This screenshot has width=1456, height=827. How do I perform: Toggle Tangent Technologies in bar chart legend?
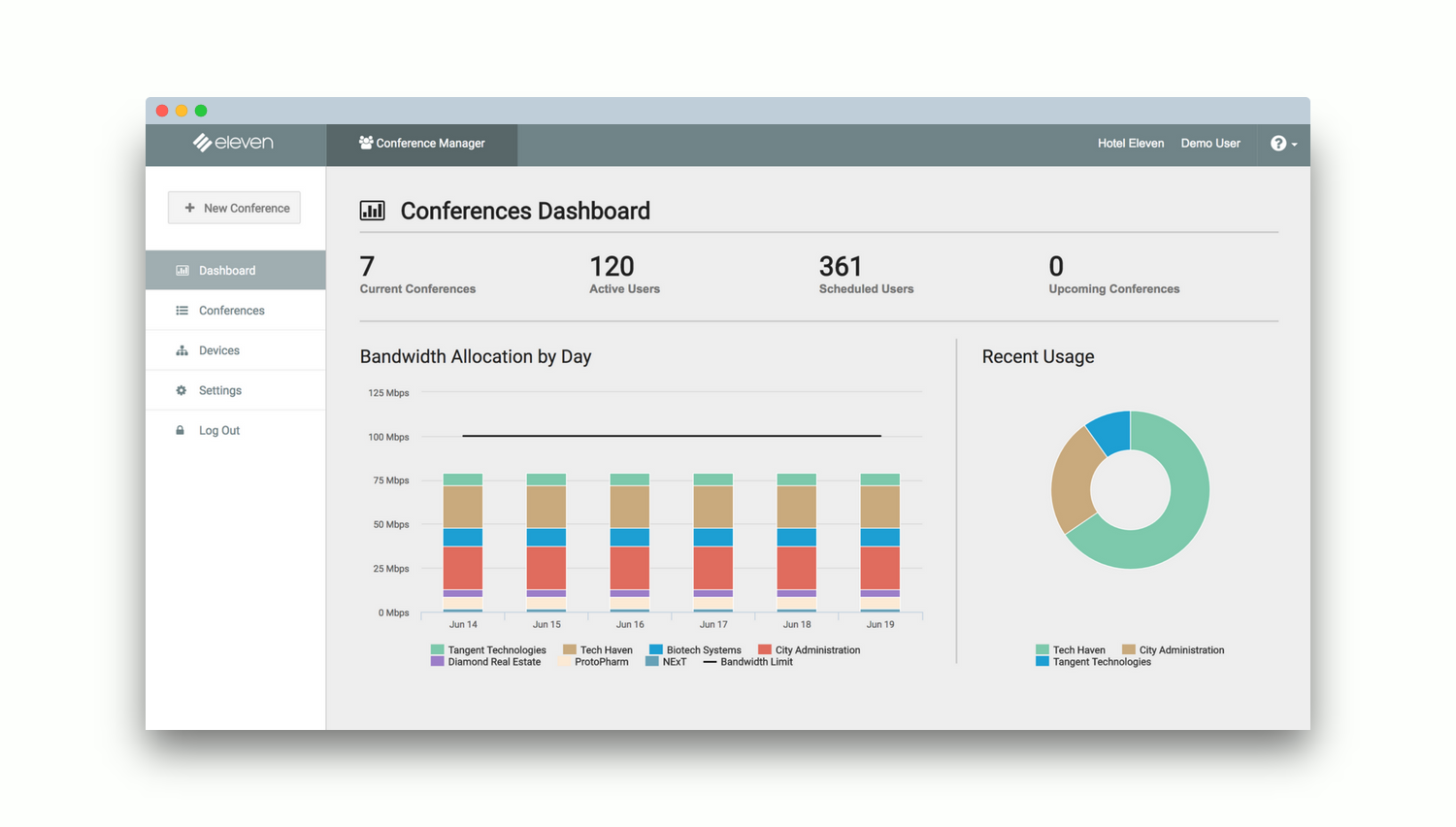click(x=488, y=650)
